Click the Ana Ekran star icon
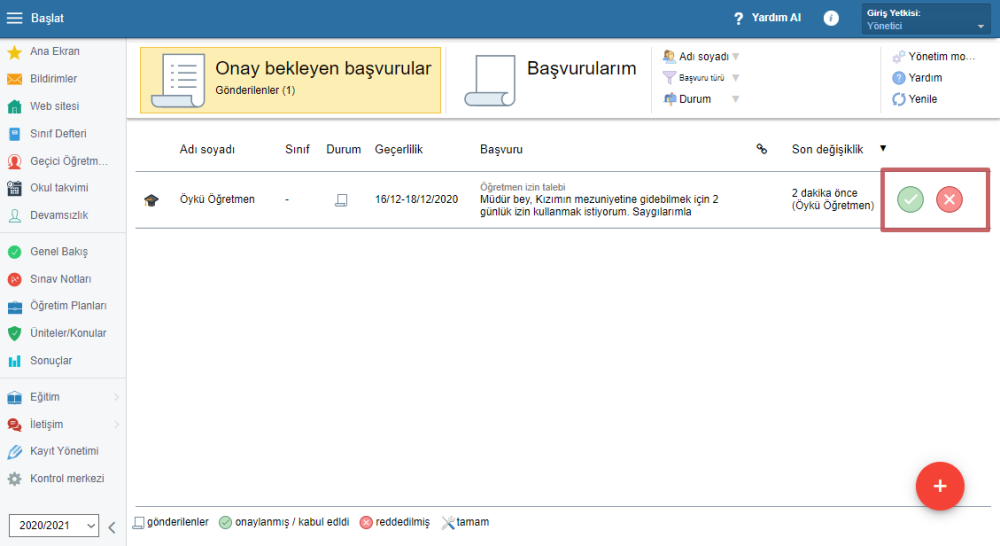The image size is (1000, 546). (14, 52)
